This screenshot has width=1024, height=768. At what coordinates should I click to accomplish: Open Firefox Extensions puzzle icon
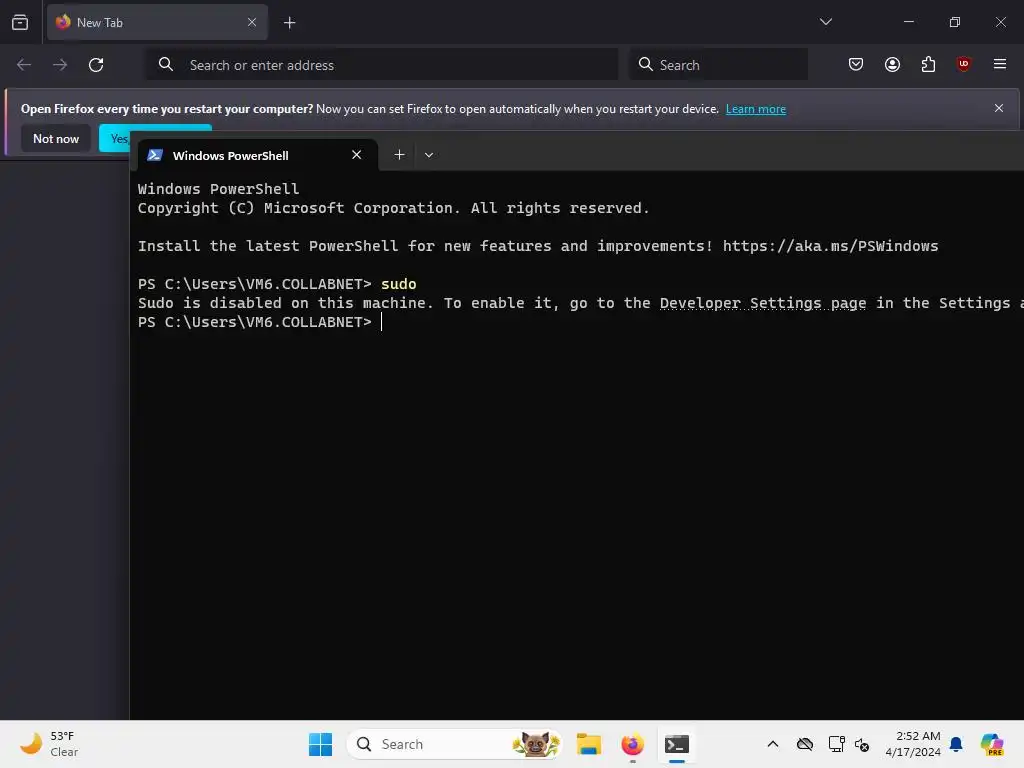pos(928,64)
